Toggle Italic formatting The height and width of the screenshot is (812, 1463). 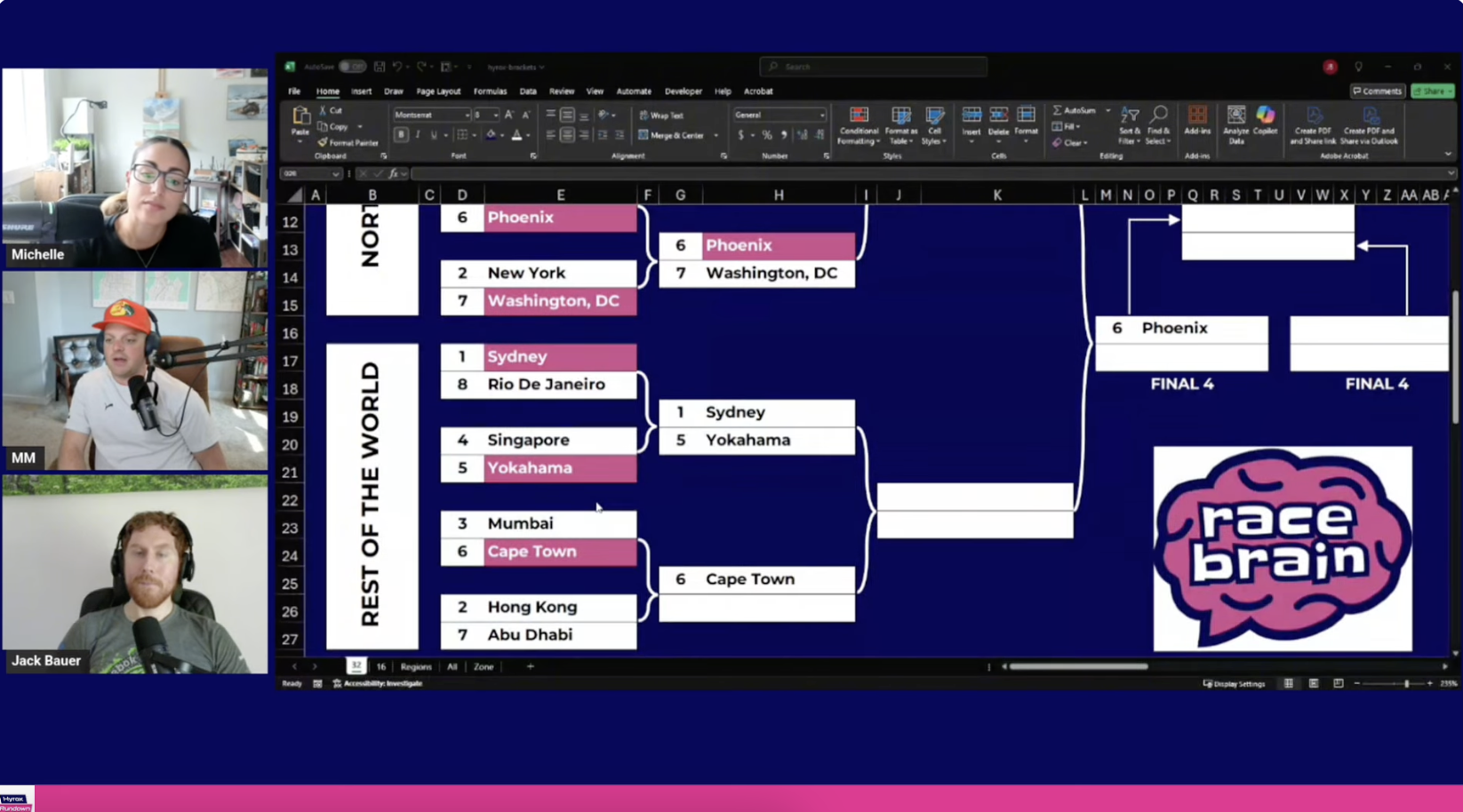418,135
